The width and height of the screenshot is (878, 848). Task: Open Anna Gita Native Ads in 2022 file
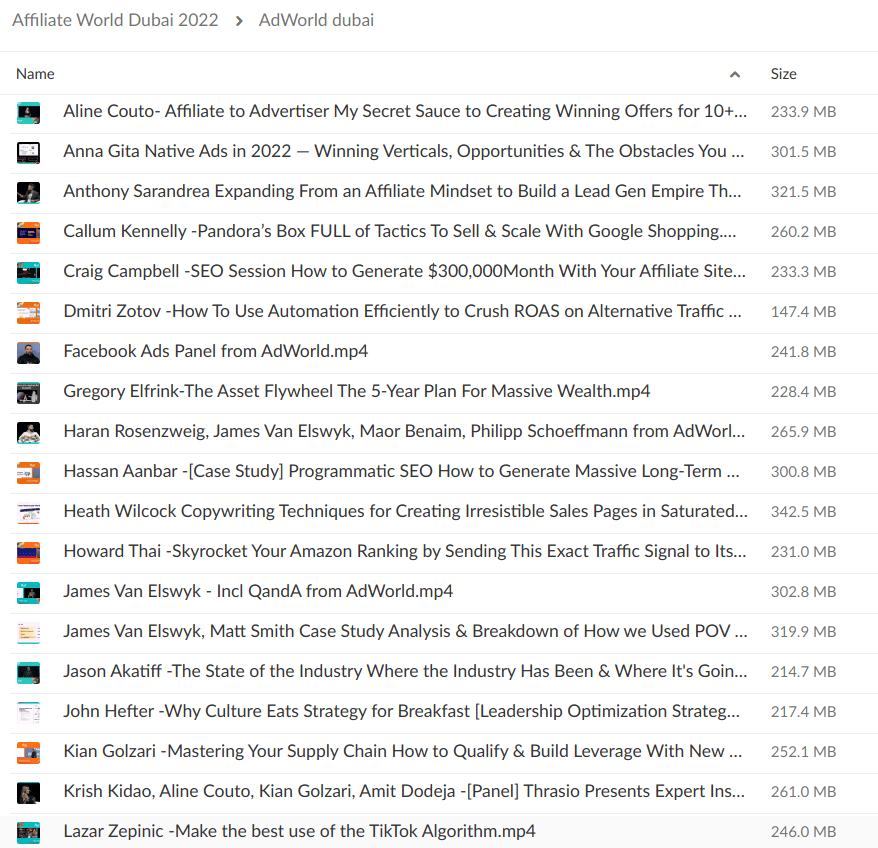pos(404,152)
